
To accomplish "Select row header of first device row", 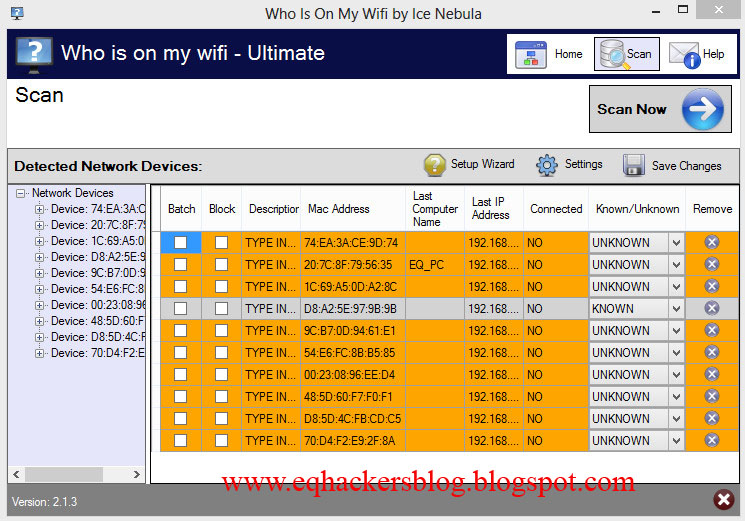I will 155,243.
